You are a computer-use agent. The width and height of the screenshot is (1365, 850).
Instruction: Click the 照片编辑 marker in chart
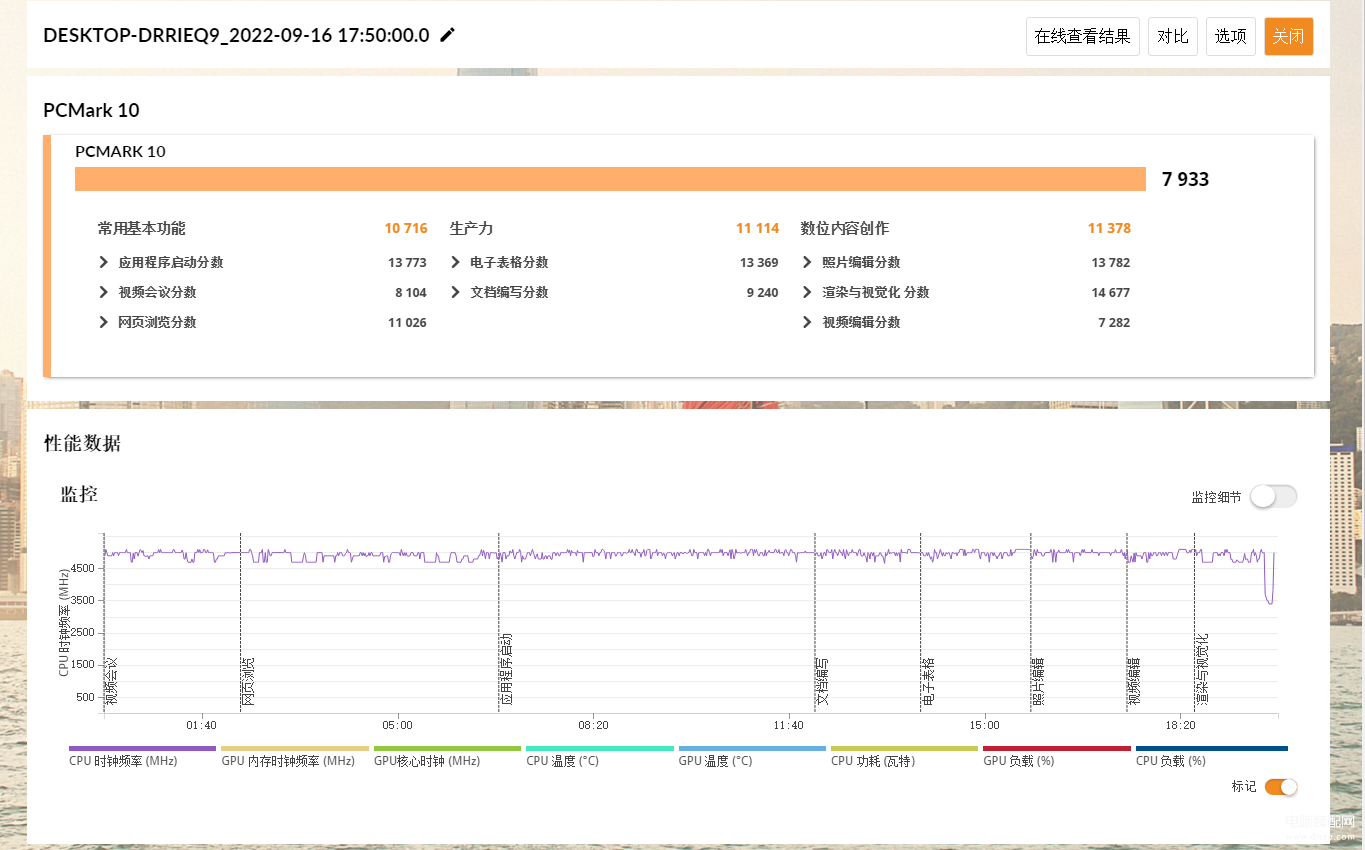tap(1039, 681)
